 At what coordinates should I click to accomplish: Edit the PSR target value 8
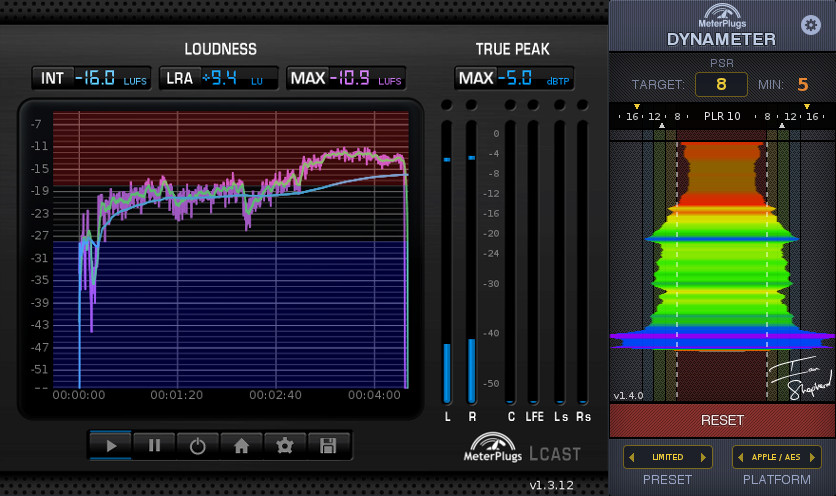721,84
